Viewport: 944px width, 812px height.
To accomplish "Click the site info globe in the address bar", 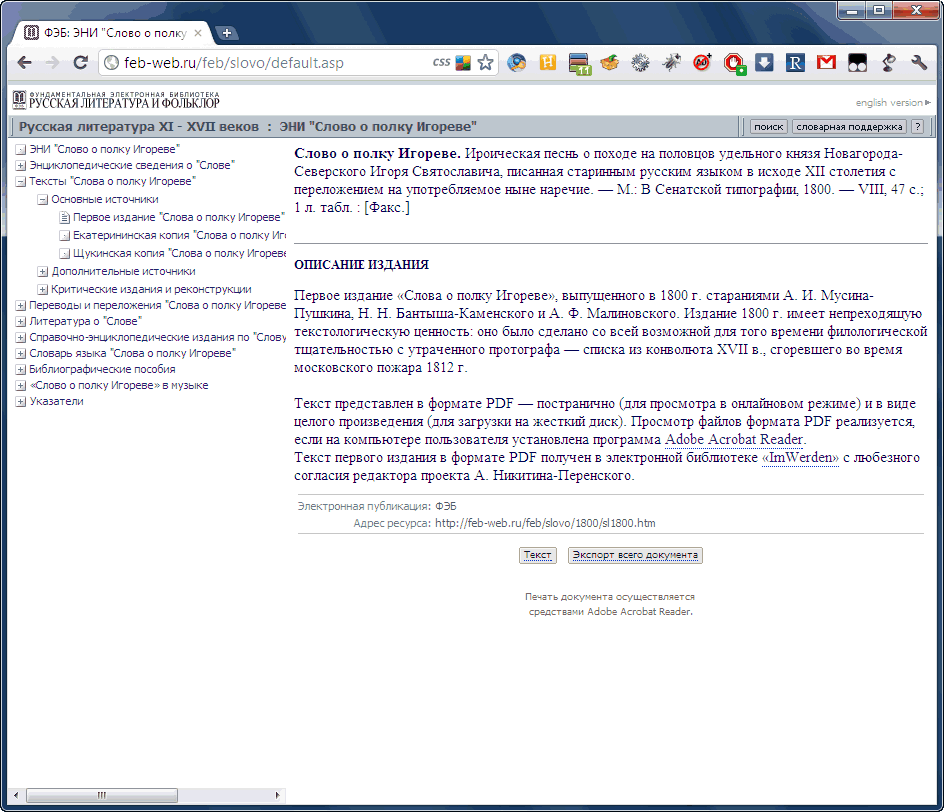I will tap(111, 63).
